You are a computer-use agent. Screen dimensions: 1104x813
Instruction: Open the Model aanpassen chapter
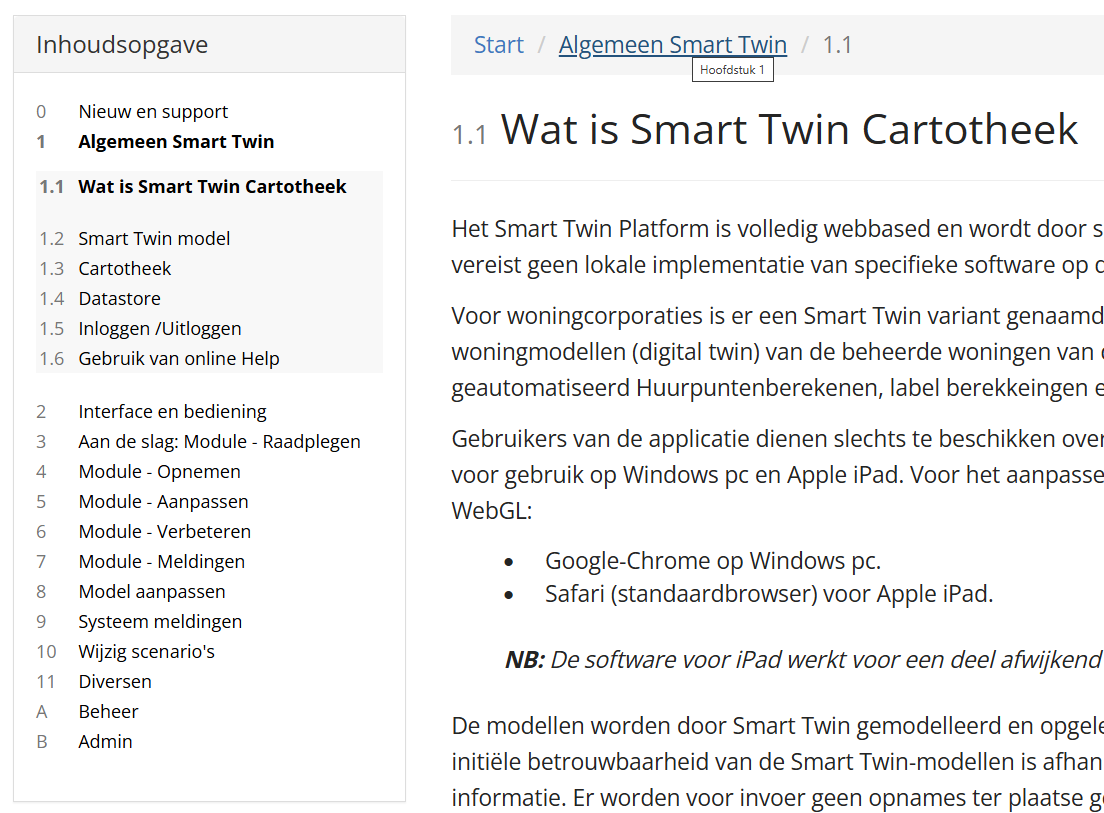[152, 592]
